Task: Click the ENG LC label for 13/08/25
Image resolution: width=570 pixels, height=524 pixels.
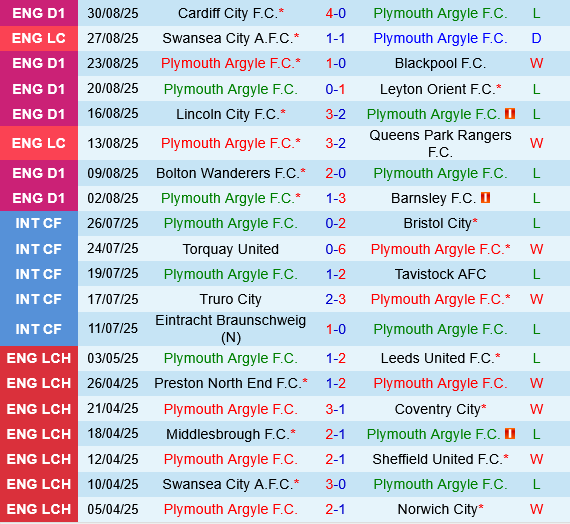Action: [39, 143]
